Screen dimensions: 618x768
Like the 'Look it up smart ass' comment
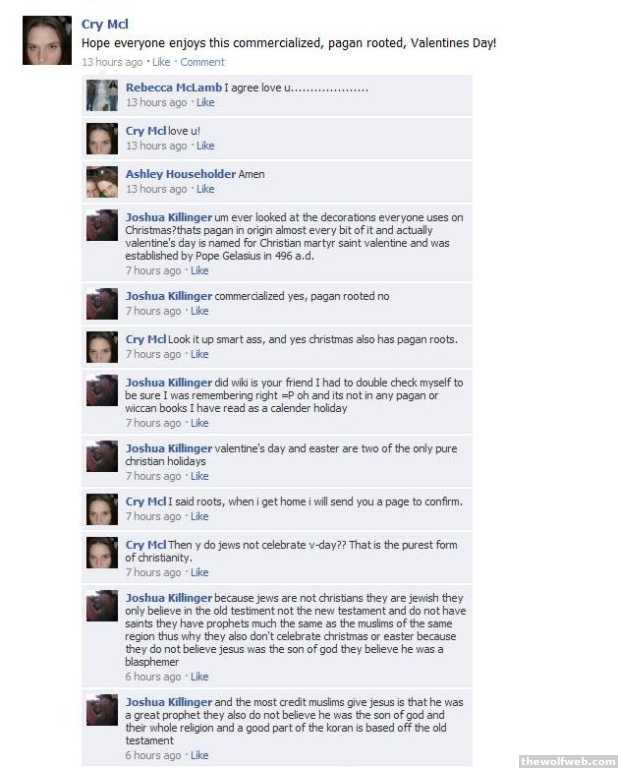pyautogui.click(x=199, y=354)
